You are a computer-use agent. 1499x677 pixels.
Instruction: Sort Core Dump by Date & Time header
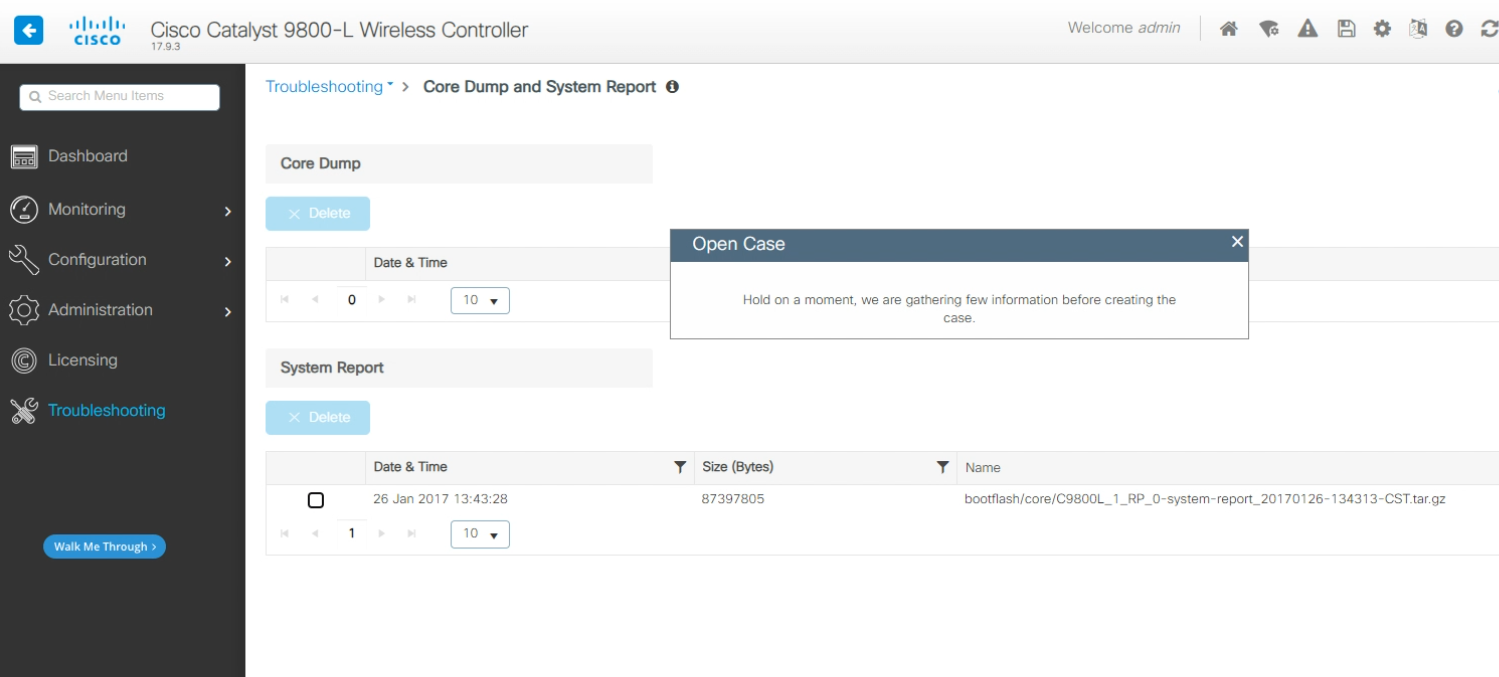coord(410,263)
